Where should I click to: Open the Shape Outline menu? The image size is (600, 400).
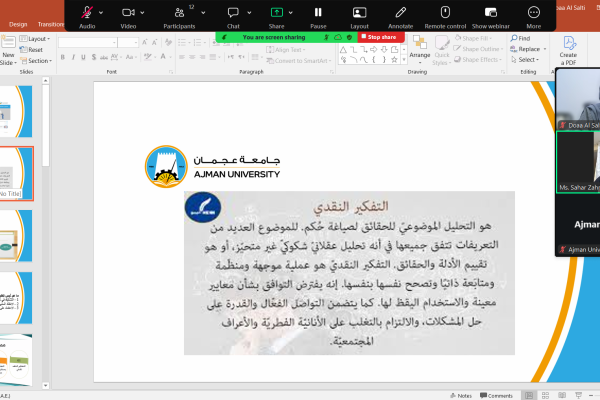[x=478, y=49]
